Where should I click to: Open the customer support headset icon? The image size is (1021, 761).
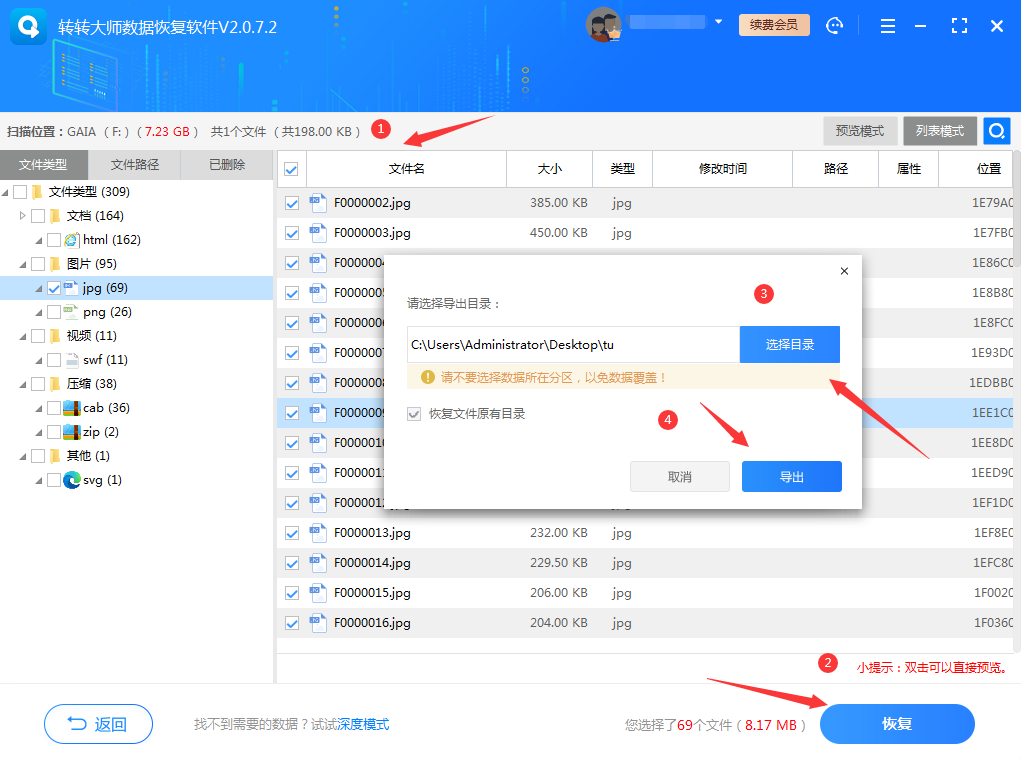pos(835,26)
